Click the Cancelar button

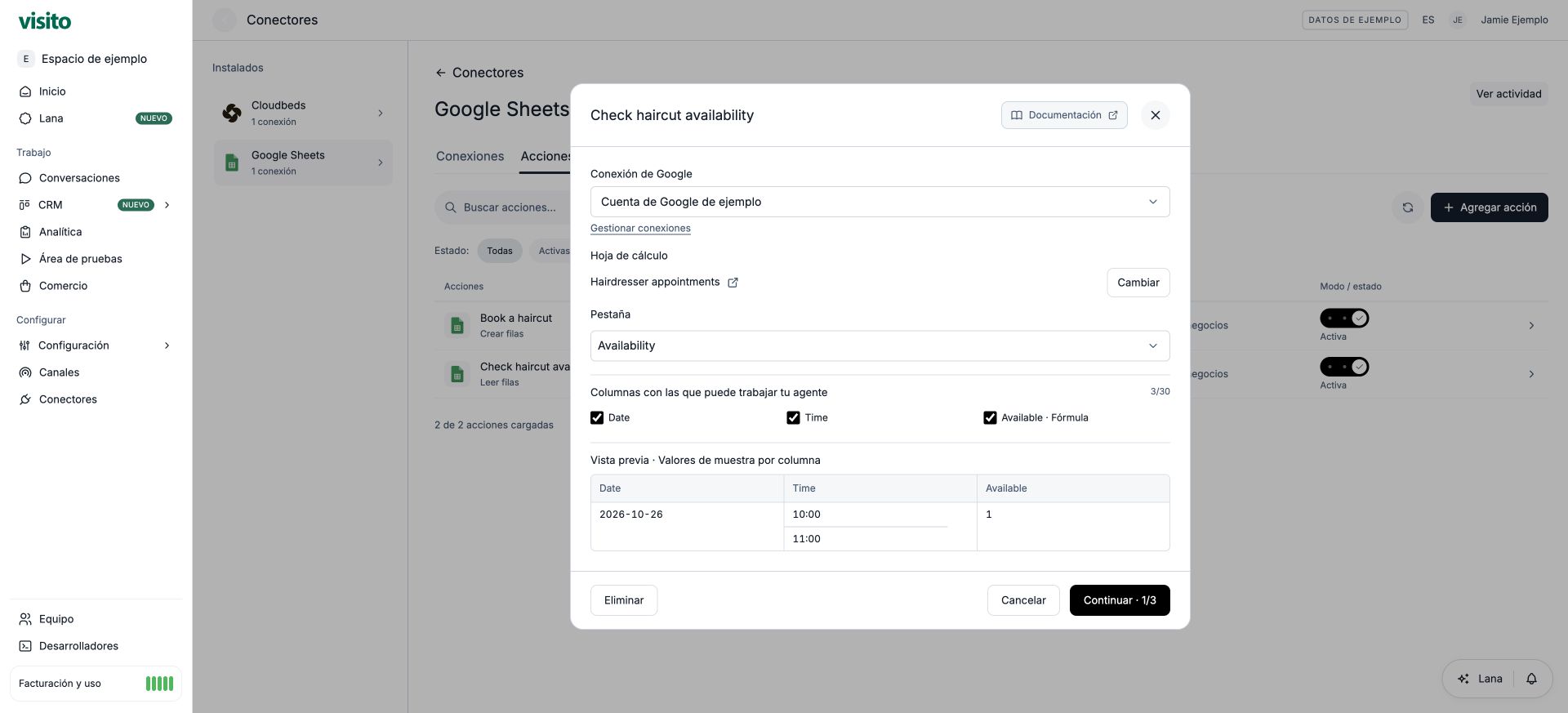click(x=1023, y=600)
